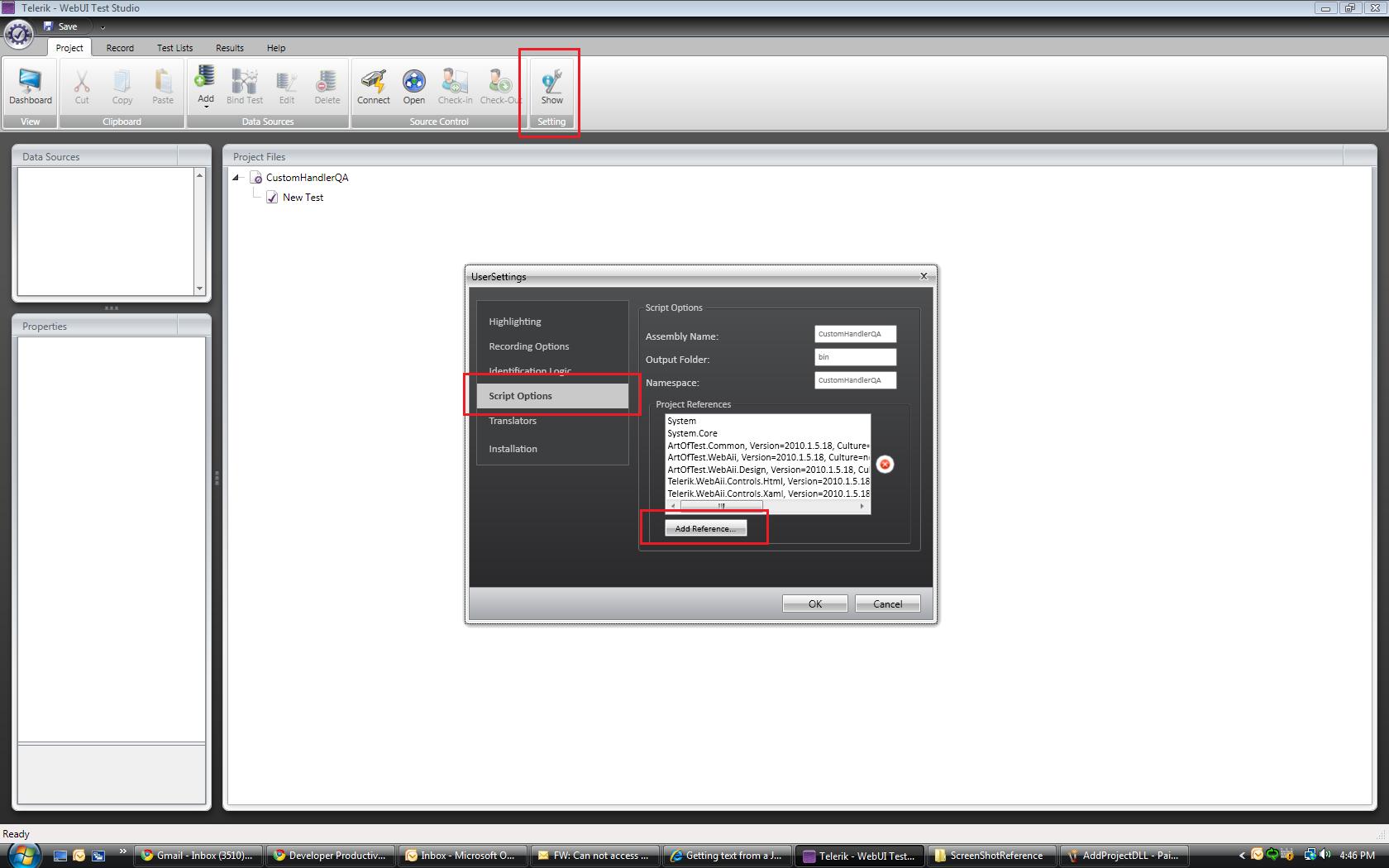Switch to Developer Productivity Chrome taskbar window
The height and width of the screenshot is (868, 1389).
click(332, 856)
